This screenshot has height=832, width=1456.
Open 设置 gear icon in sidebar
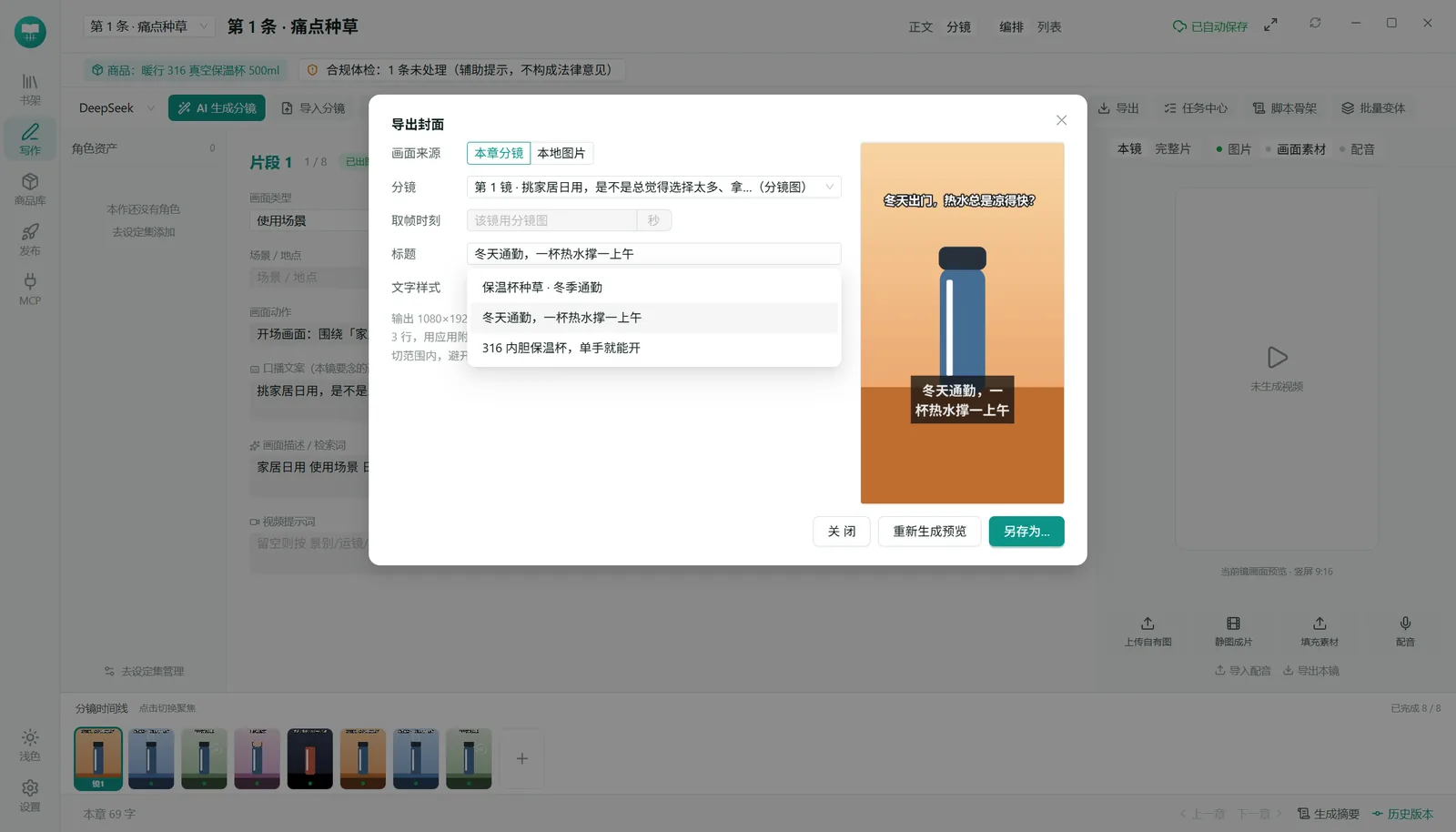[x=30, y=796]
